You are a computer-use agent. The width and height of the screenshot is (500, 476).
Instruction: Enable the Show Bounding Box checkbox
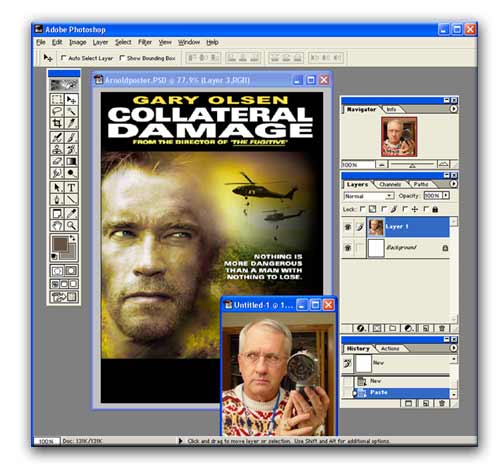click(122, 58)
